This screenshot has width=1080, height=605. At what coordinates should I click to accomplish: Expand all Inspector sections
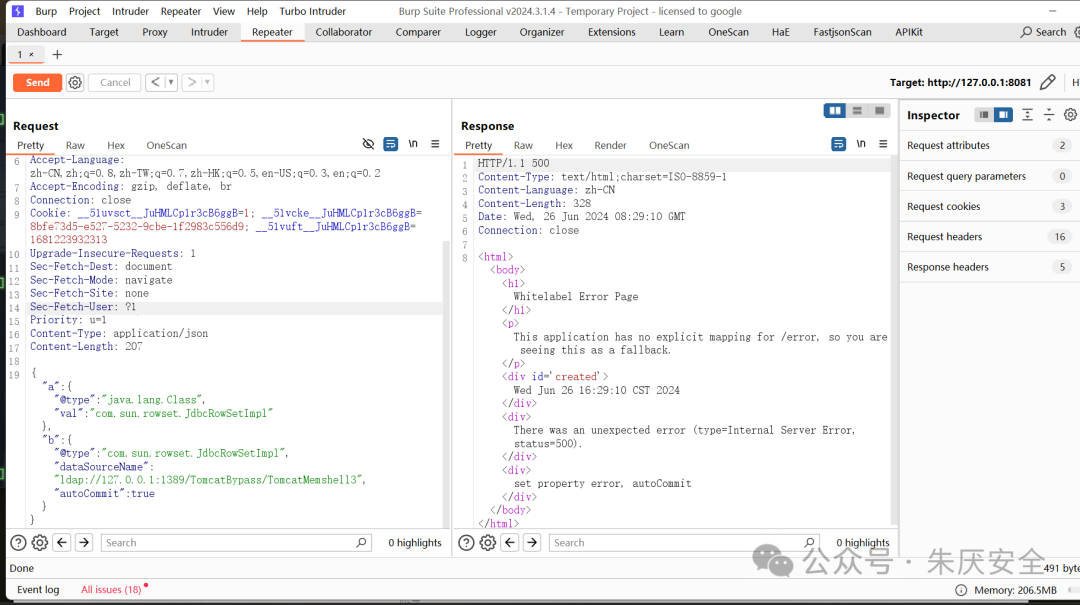click(x=1027, y=115)
